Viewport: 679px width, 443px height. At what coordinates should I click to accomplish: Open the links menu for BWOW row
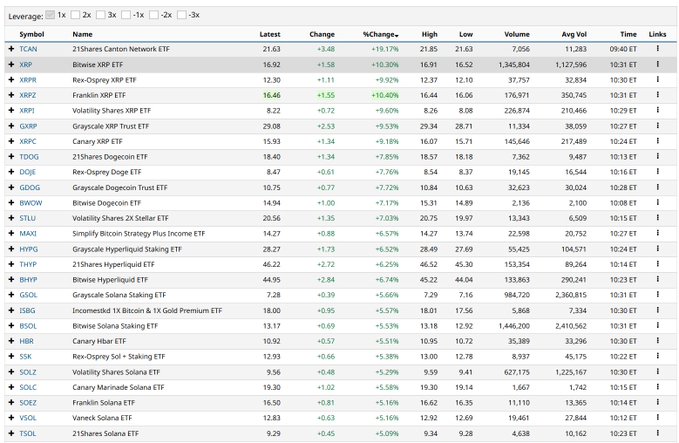[x=657, y=202]
